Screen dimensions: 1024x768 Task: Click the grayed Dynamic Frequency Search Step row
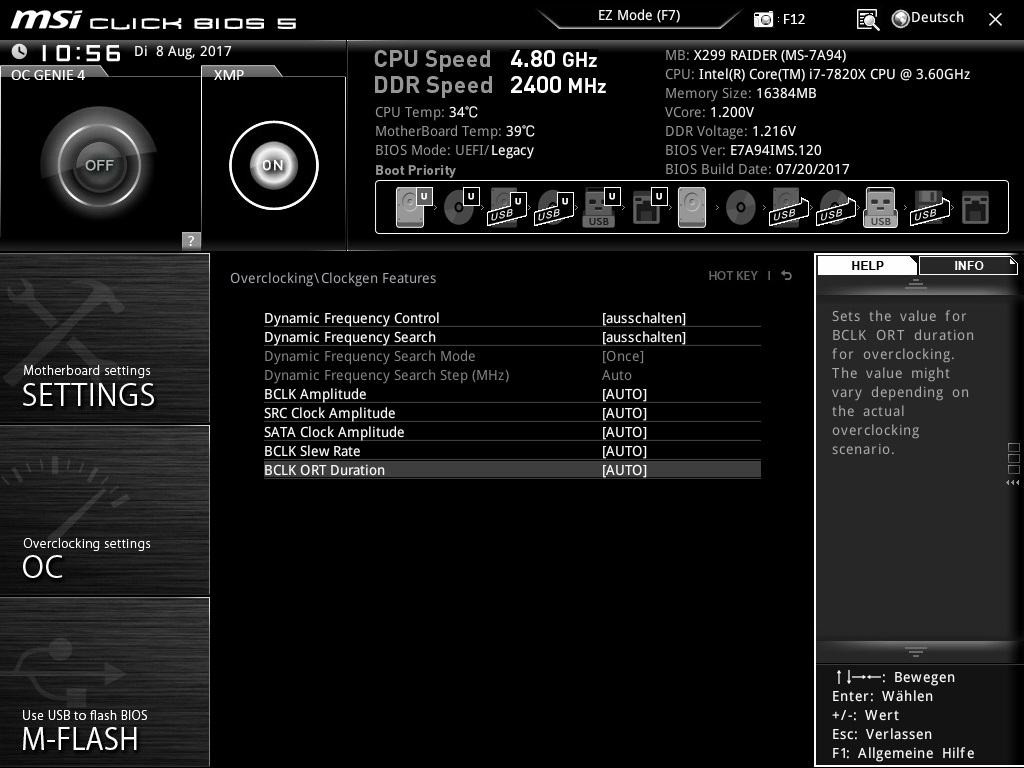[512, 375]
